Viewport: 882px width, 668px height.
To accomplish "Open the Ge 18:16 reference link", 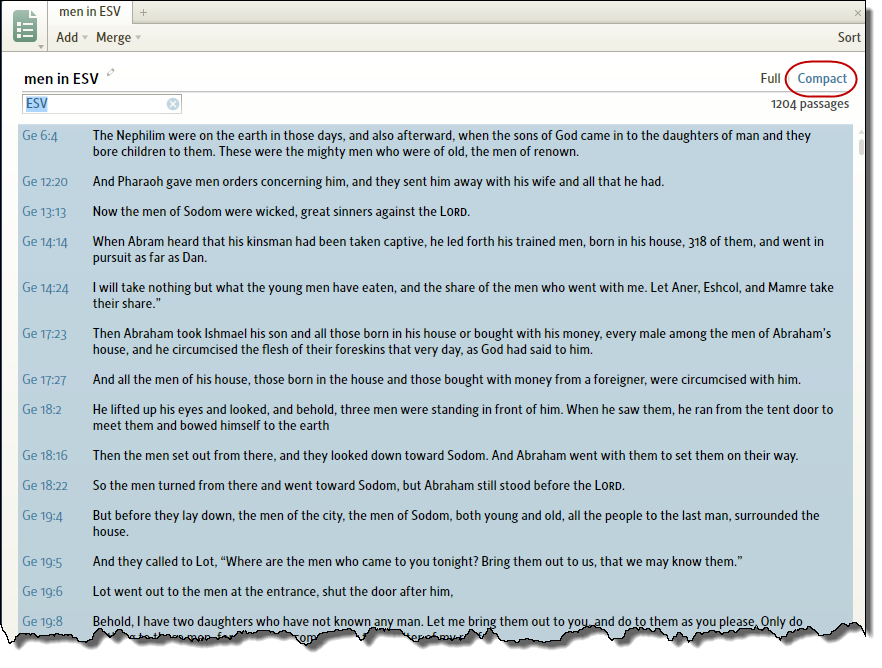I will [x=45, y=456].
